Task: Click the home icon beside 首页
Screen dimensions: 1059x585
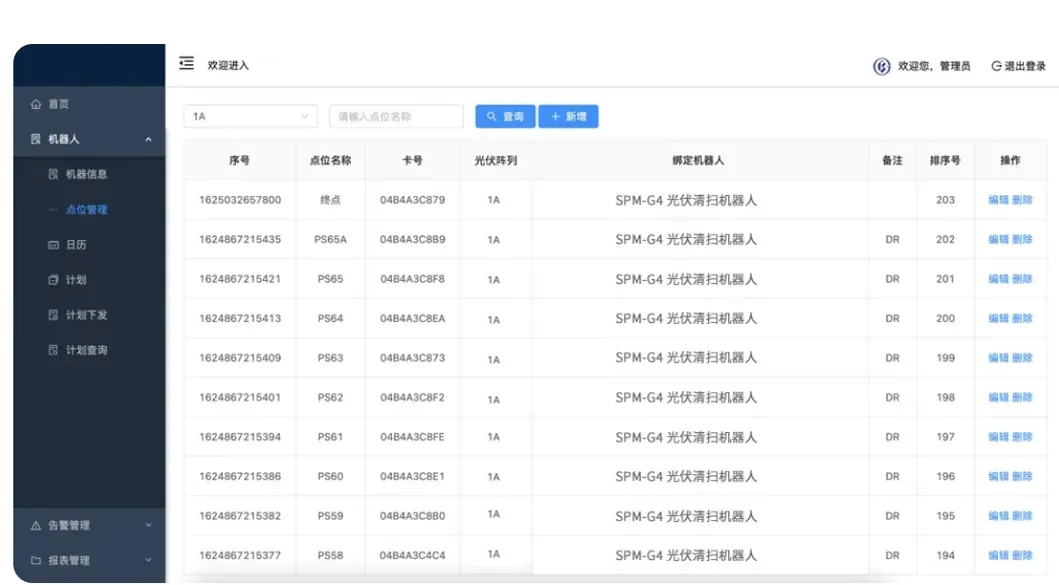Action: (36, 104)
